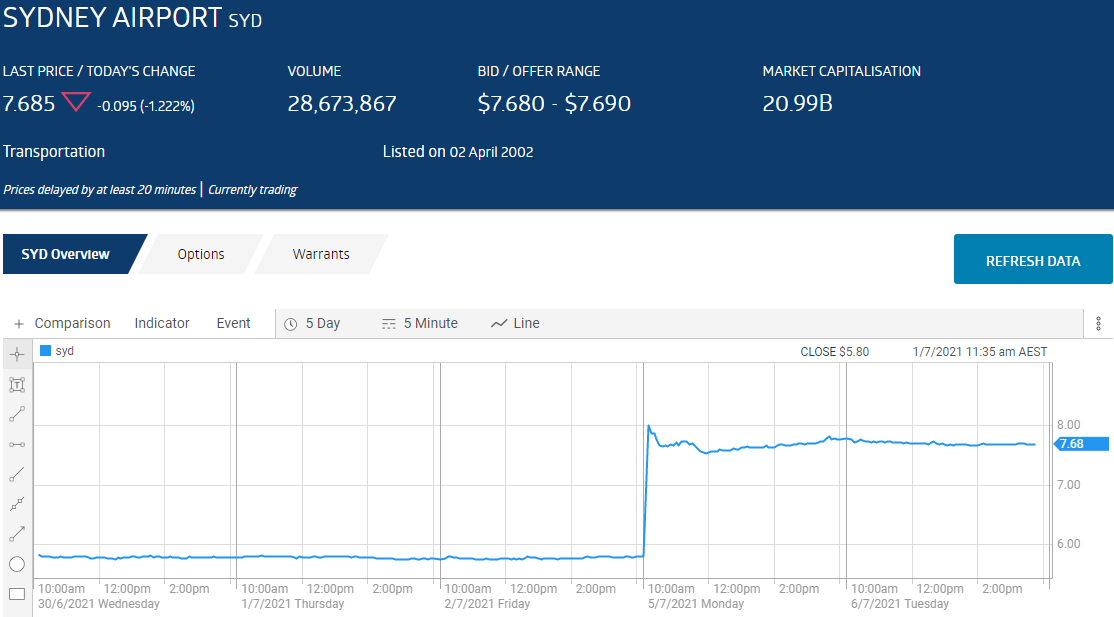
Task: Click the clock icon for time range
Action: [x=291, y=324]
